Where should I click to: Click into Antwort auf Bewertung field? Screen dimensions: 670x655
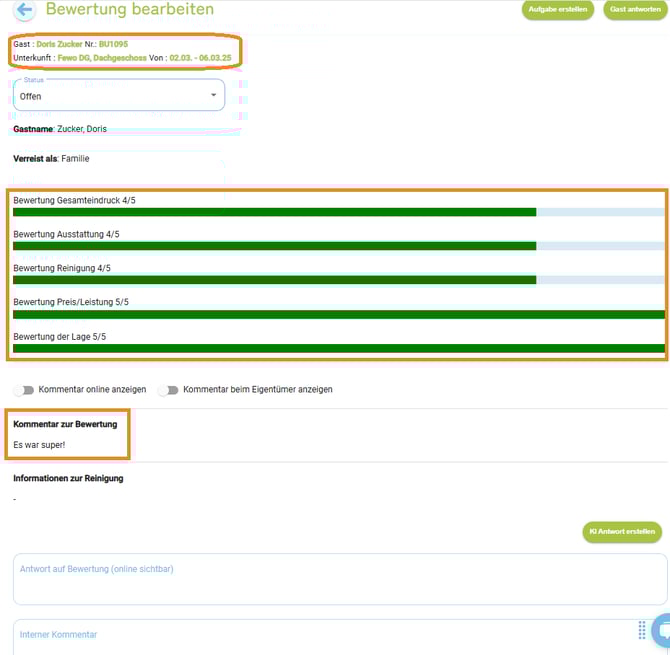tap(340, 579)
